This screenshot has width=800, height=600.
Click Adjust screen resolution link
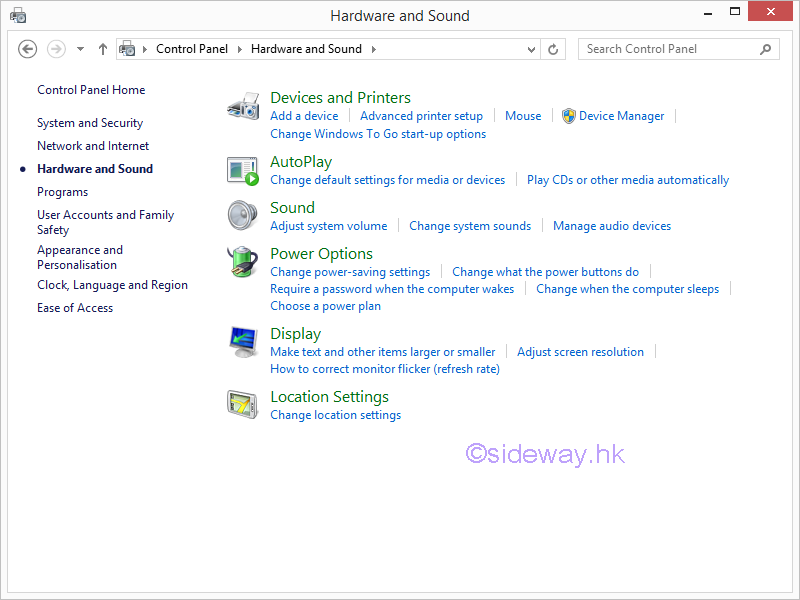click(580, 352)
